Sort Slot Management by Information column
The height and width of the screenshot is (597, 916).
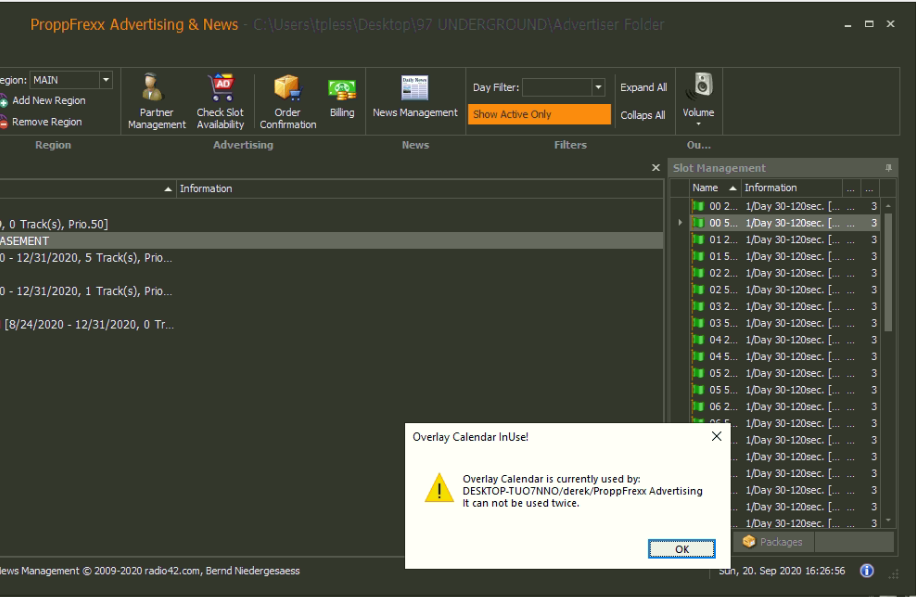click(792, 188)
